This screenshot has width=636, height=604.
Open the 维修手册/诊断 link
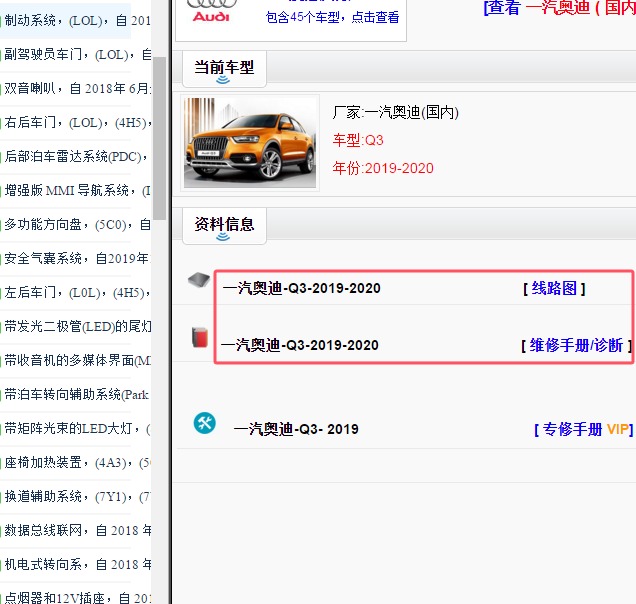click(x=576, y=346)
